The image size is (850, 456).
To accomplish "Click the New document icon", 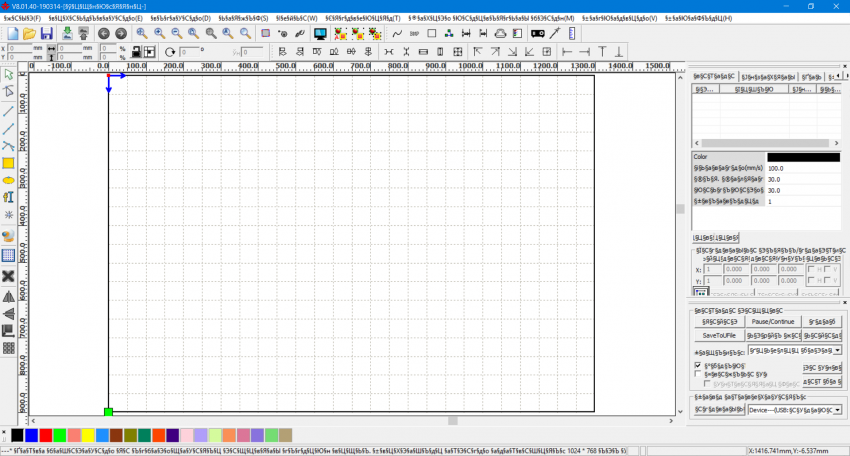I will tap(12, 33).
